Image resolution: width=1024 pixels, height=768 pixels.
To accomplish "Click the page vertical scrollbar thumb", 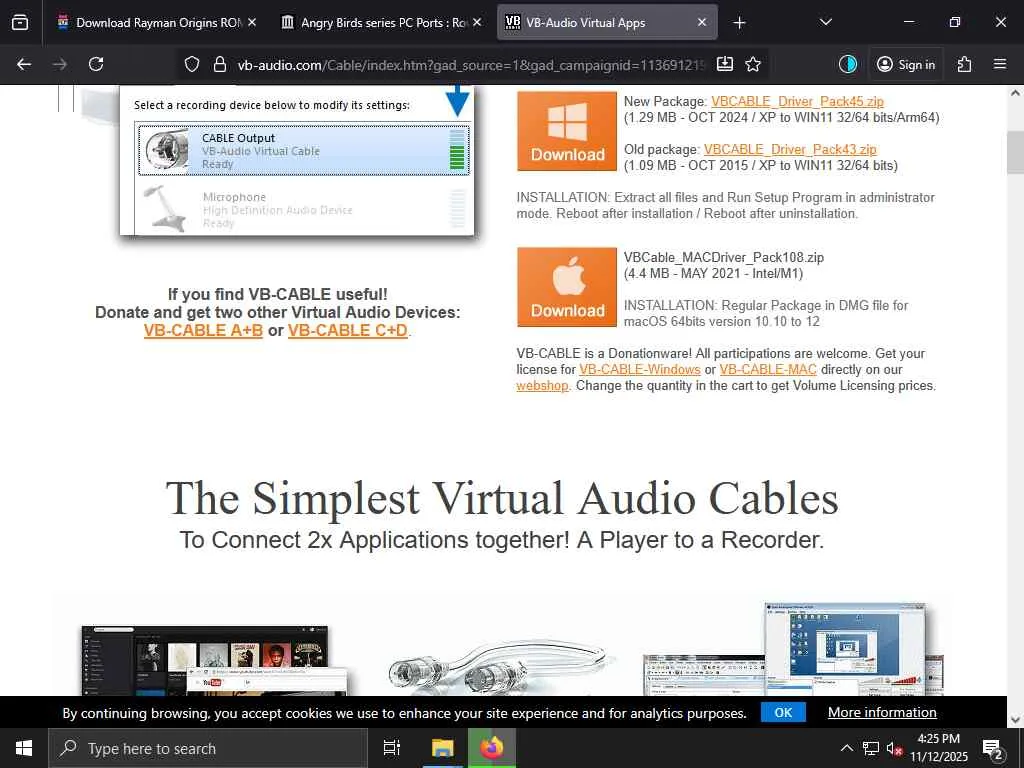I will [1015, 152].
